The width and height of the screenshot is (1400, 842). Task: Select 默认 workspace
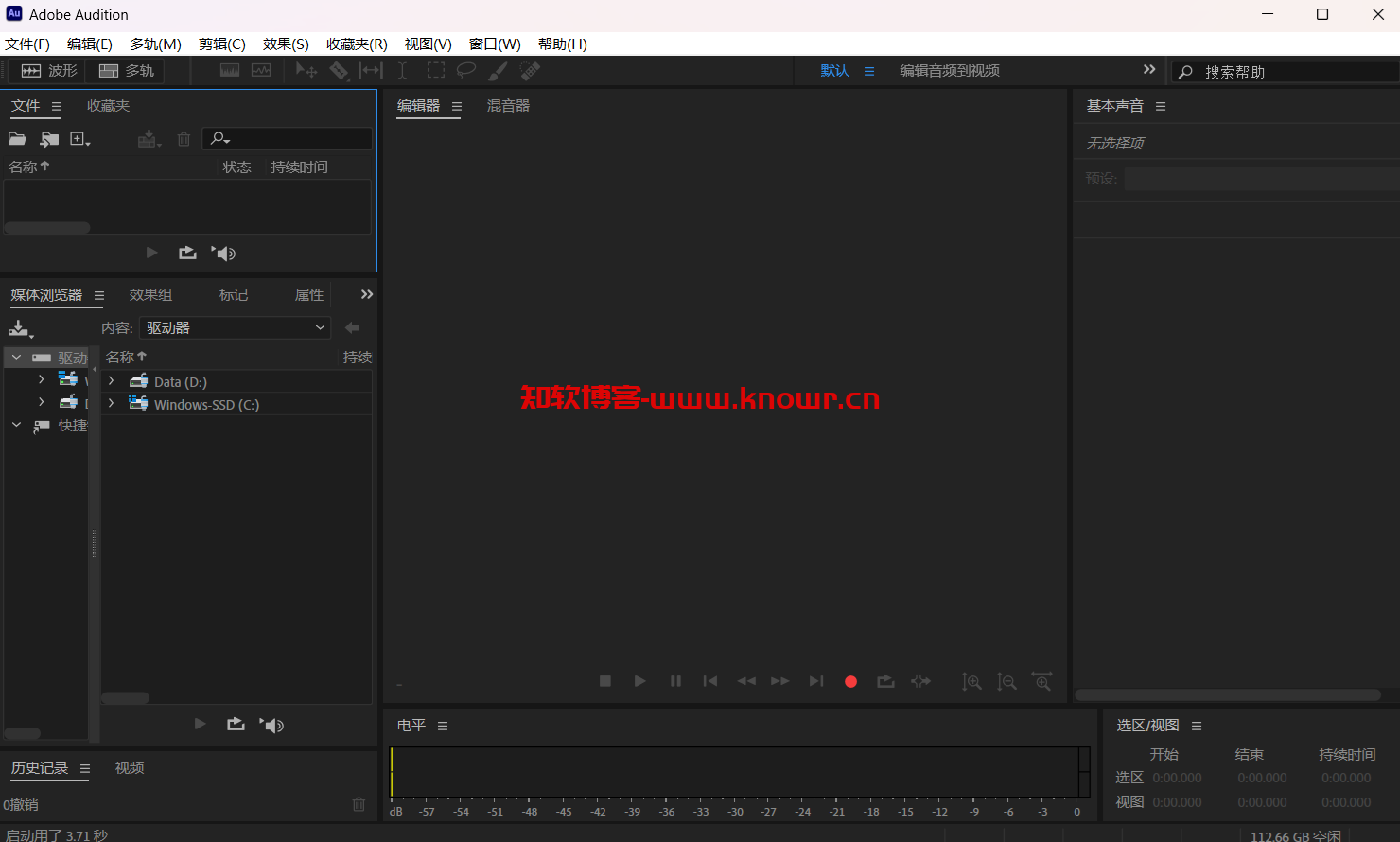834,71
